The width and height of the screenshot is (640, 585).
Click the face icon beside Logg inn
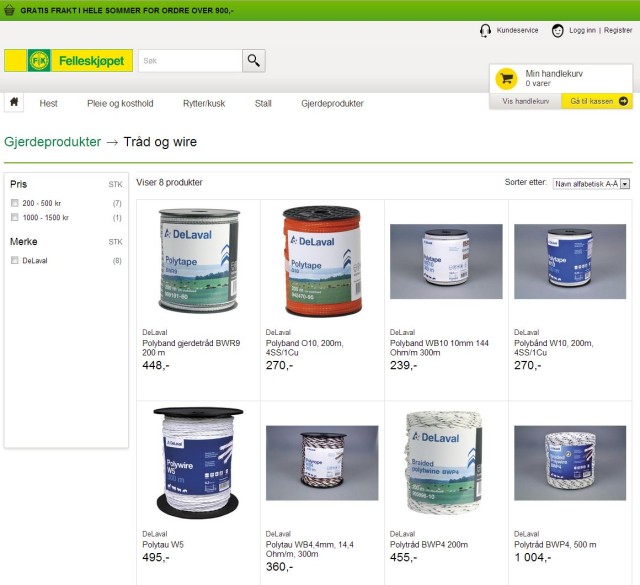point(557,31)
